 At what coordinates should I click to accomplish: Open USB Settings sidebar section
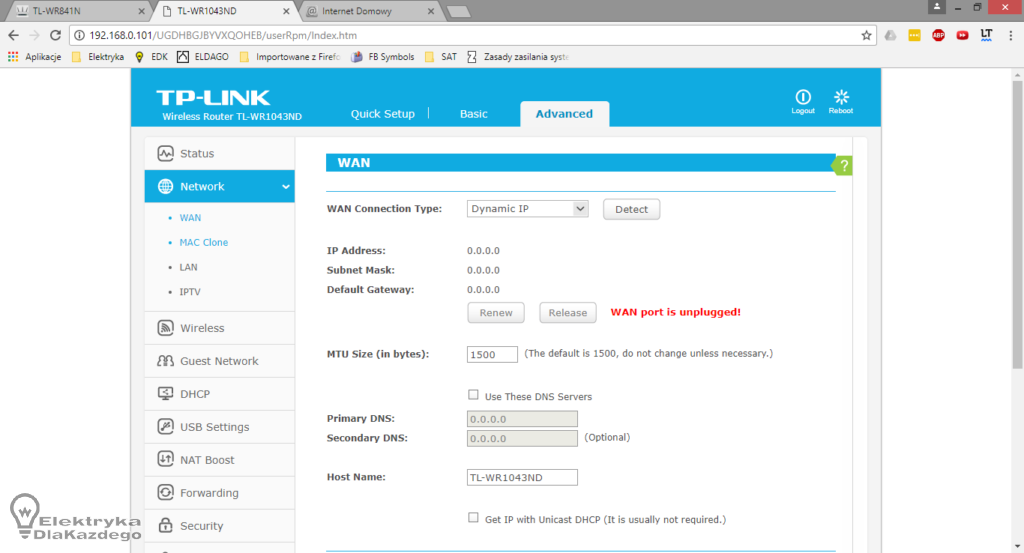click(214, 427)
